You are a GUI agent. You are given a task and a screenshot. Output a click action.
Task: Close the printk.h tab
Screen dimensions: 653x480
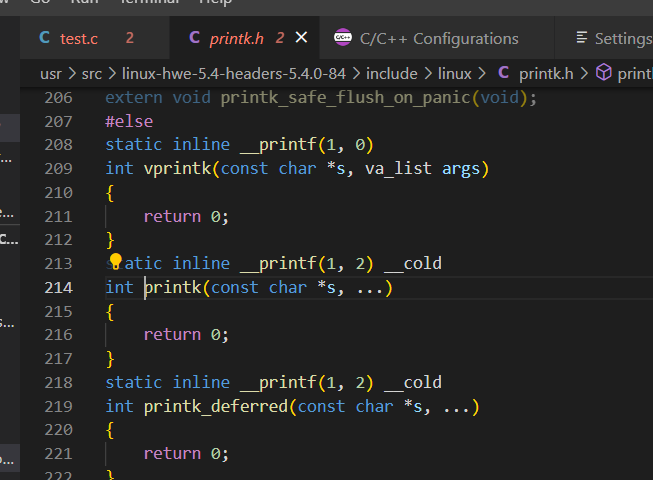(302, 38)
